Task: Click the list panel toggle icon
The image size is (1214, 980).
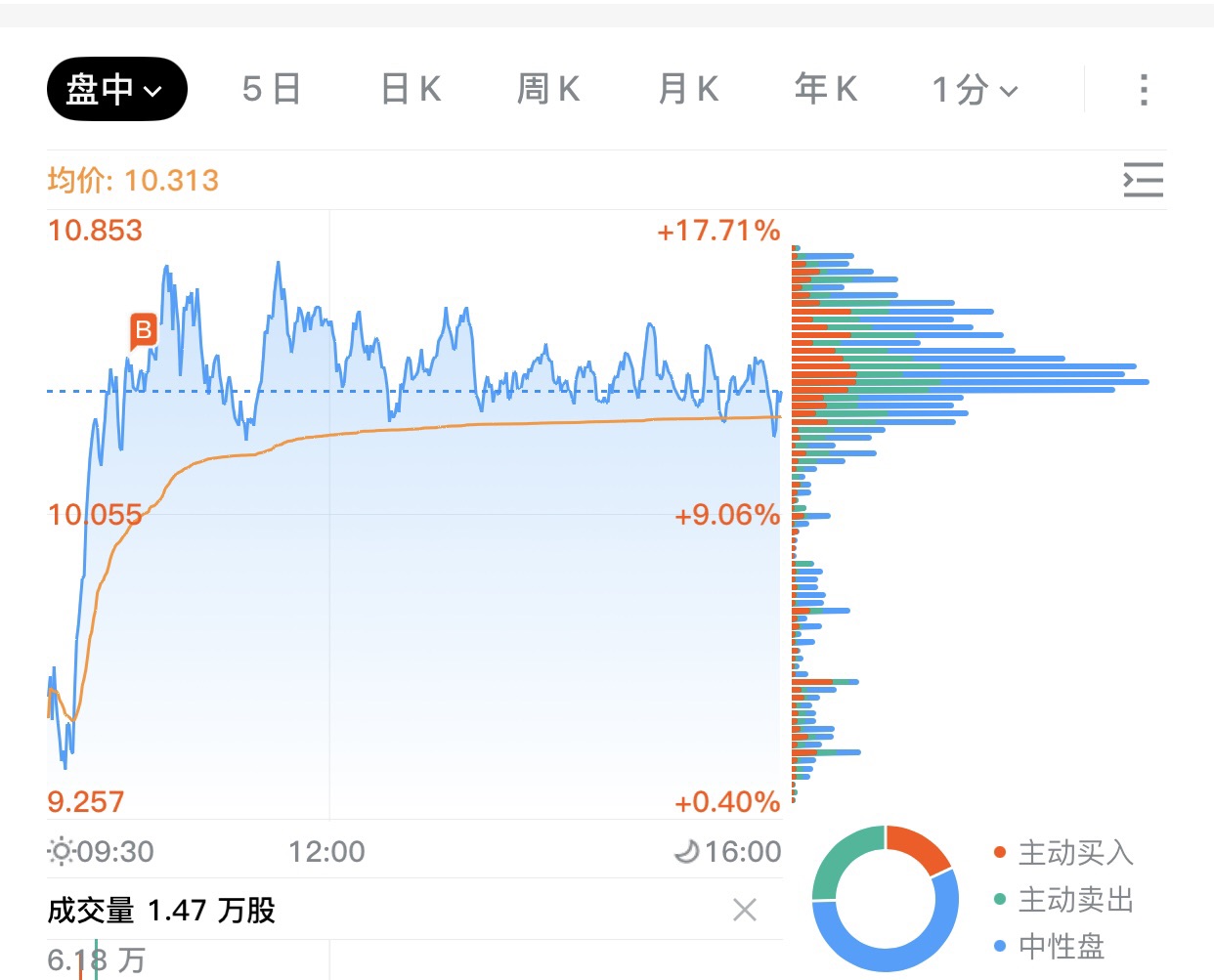Action: (1143, 180)
